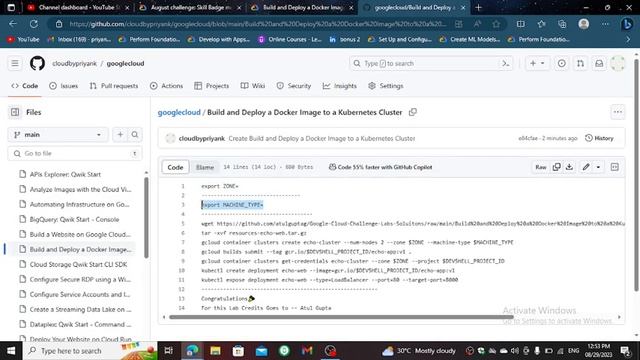Expand the edit options dropdown arrow

point(598,167)
